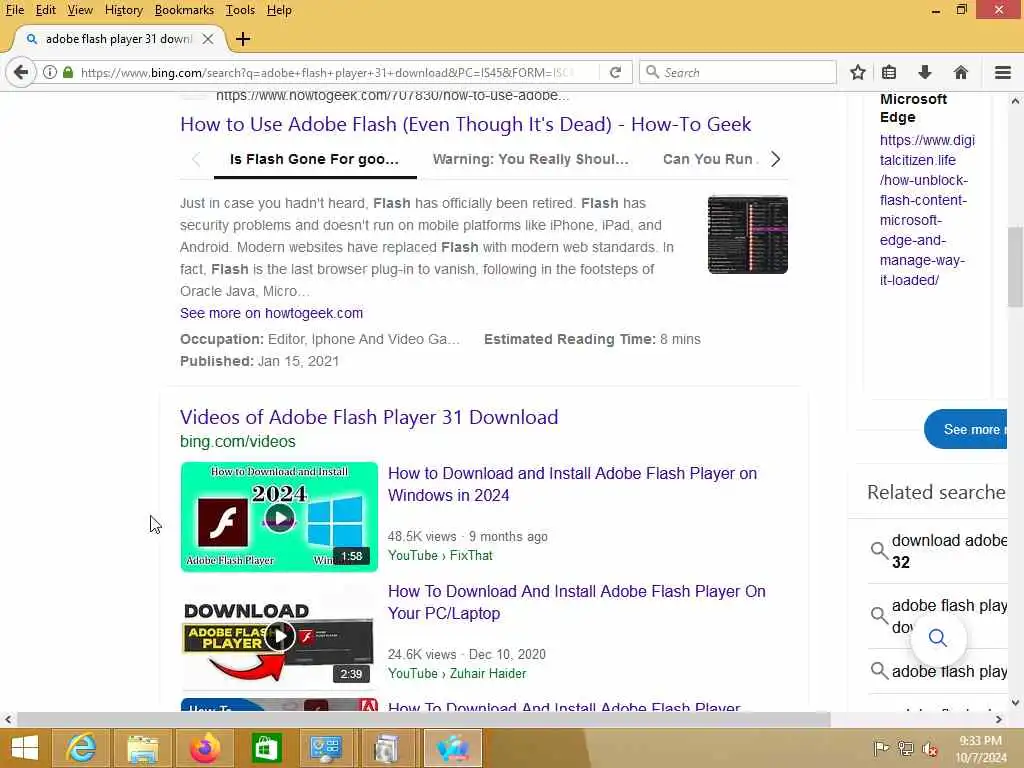Select the 'Warning: You Really Shoul...' tab
Image resolution: width=1024 pixels, height=768 pixels.
tap(530, 159)
